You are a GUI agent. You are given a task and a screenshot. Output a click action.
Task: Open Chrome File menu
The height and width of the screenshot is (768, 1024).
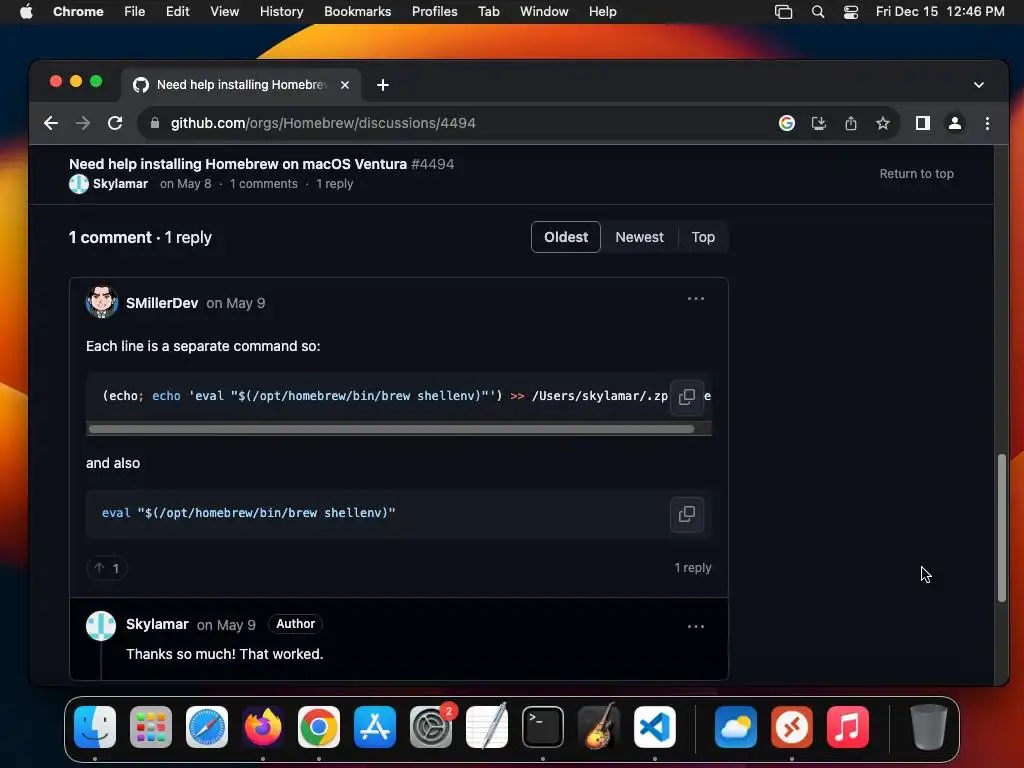(135, 12)
